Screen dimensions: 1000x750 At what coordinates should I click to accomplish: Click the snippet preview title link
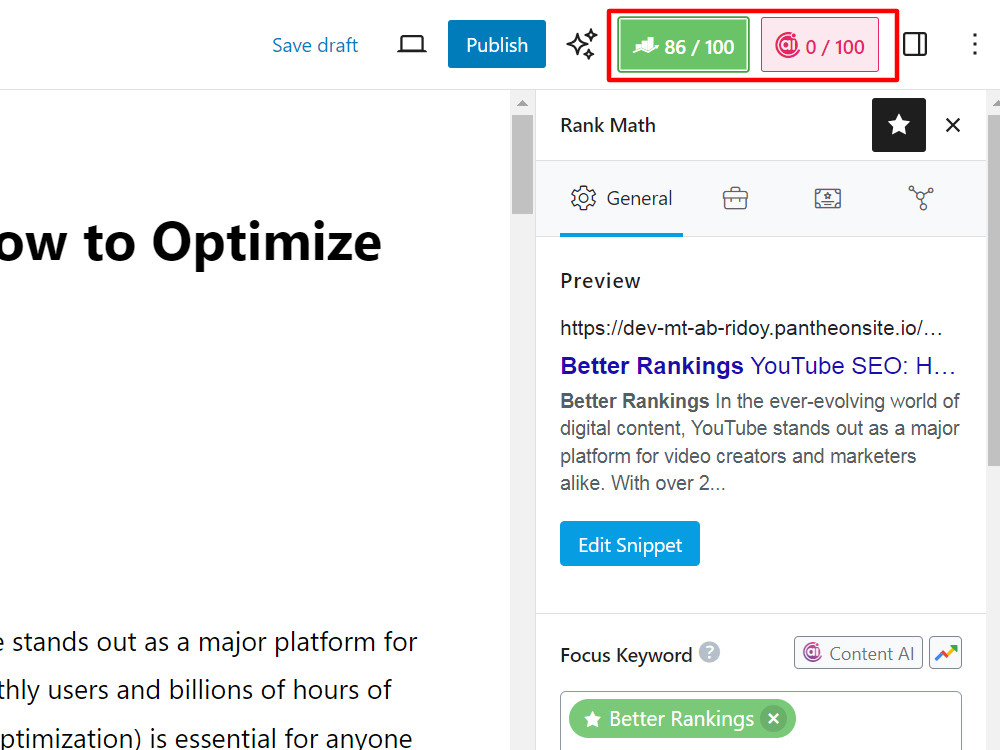point(758,365)
